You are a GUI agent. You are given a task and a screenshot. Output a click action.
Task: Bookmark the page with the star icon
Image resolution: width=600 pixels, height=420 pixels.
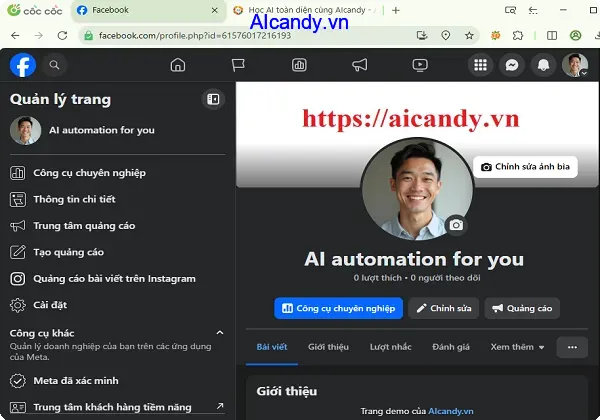point(469,36)
